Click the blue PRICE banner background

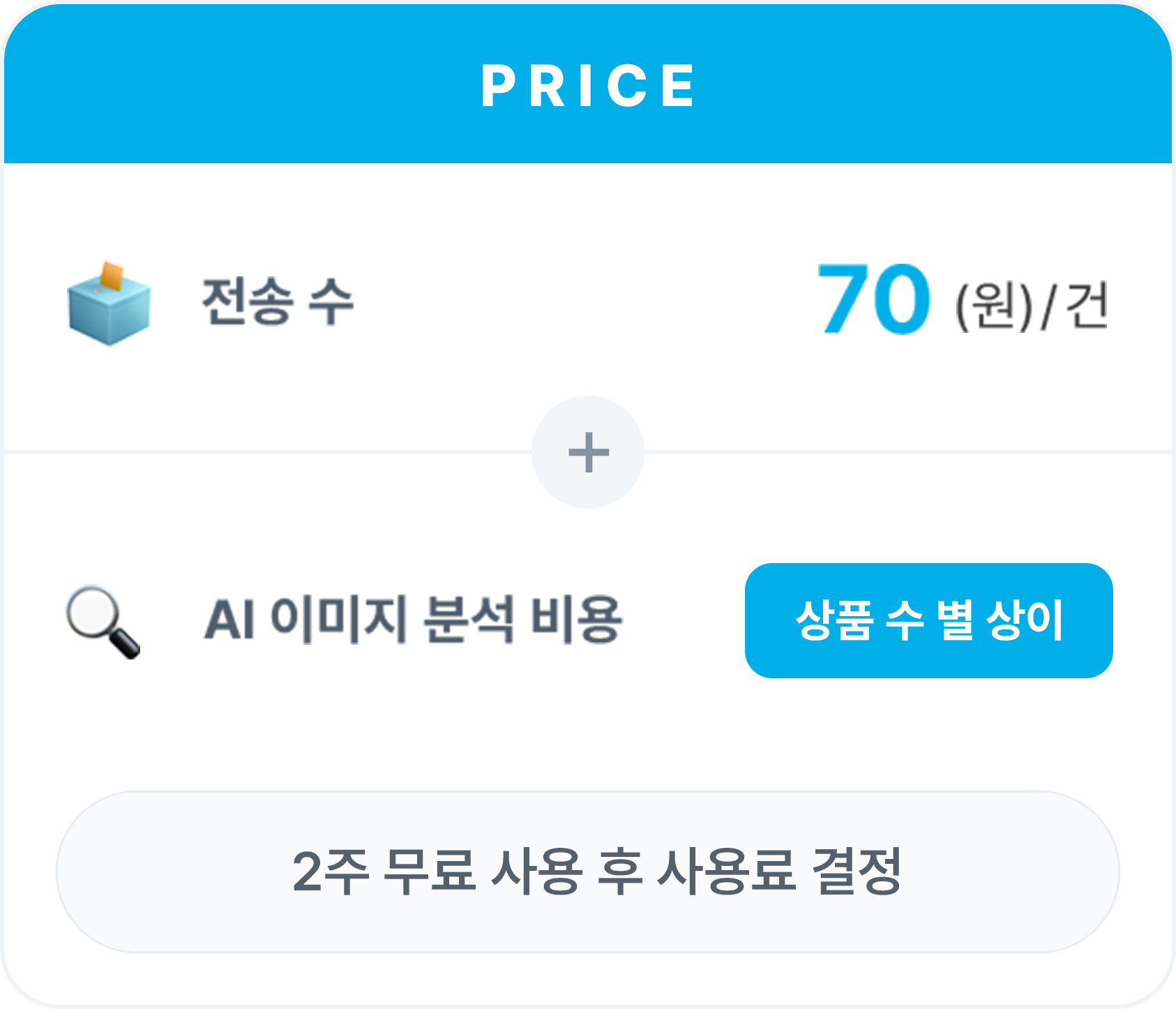[588, 84]
